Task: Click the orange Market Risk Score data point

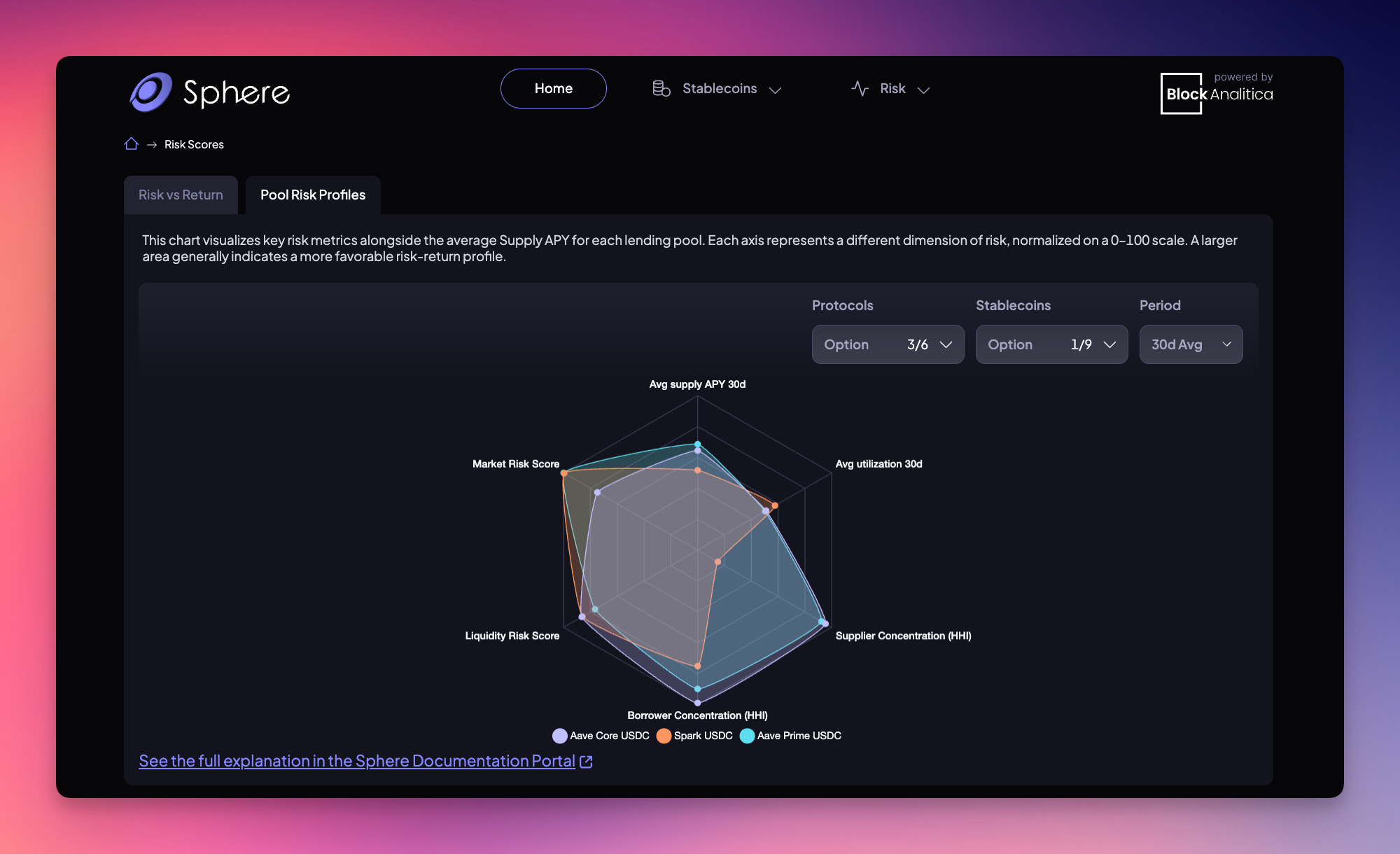Action: tap(564, 473)
